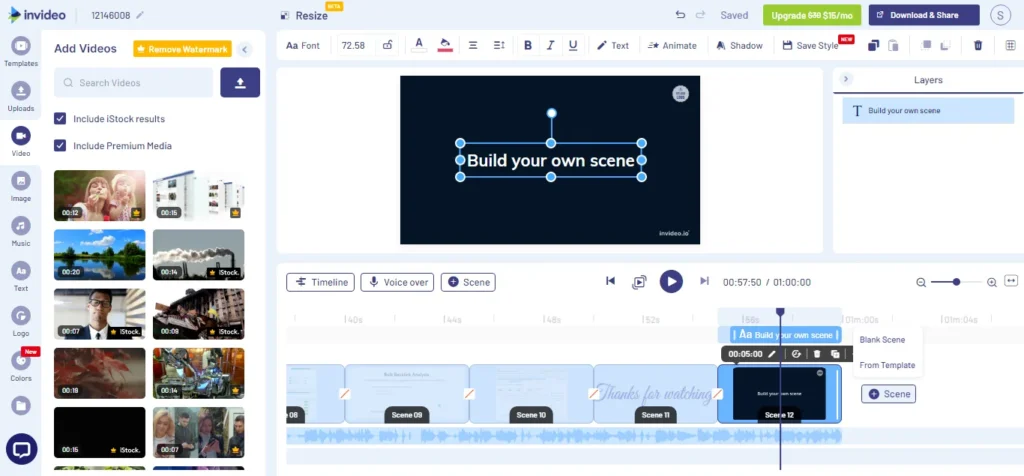Open the Logo sidebar panel
This screenshot has width=1024, height=476.
click(x=21, y=322)
